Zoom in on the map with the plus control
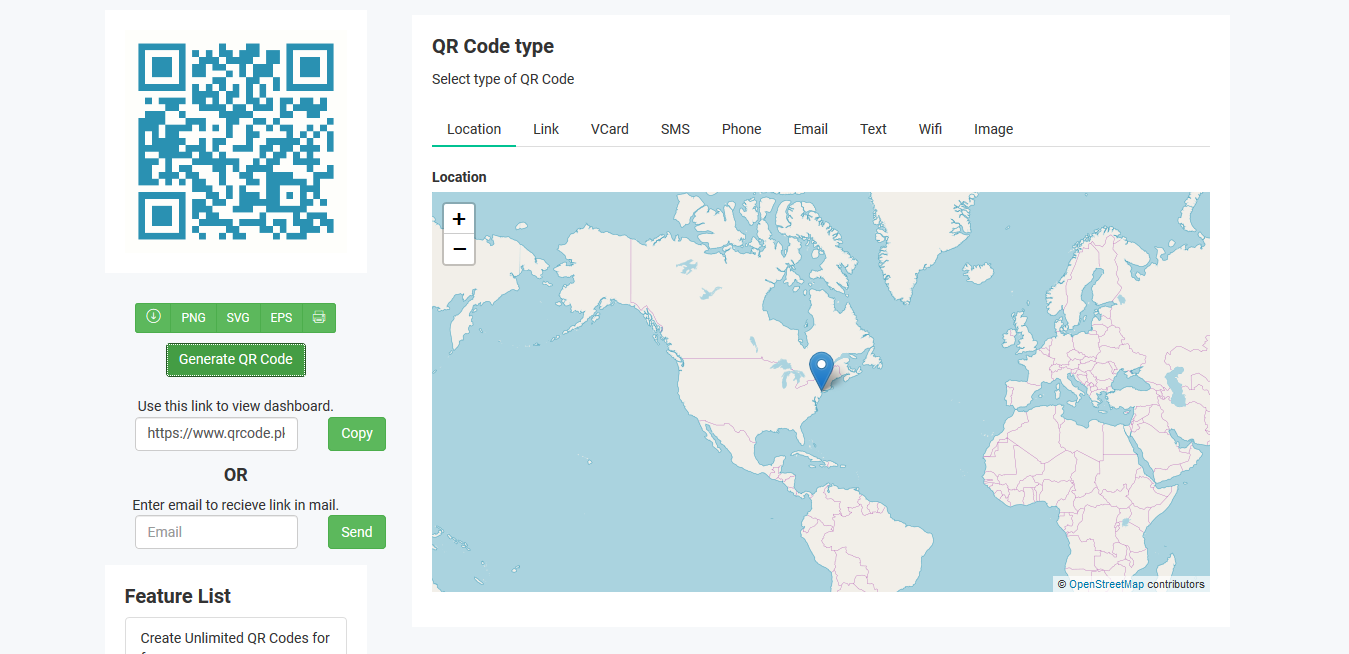The image size is (1349, 654). click(458, 218)
